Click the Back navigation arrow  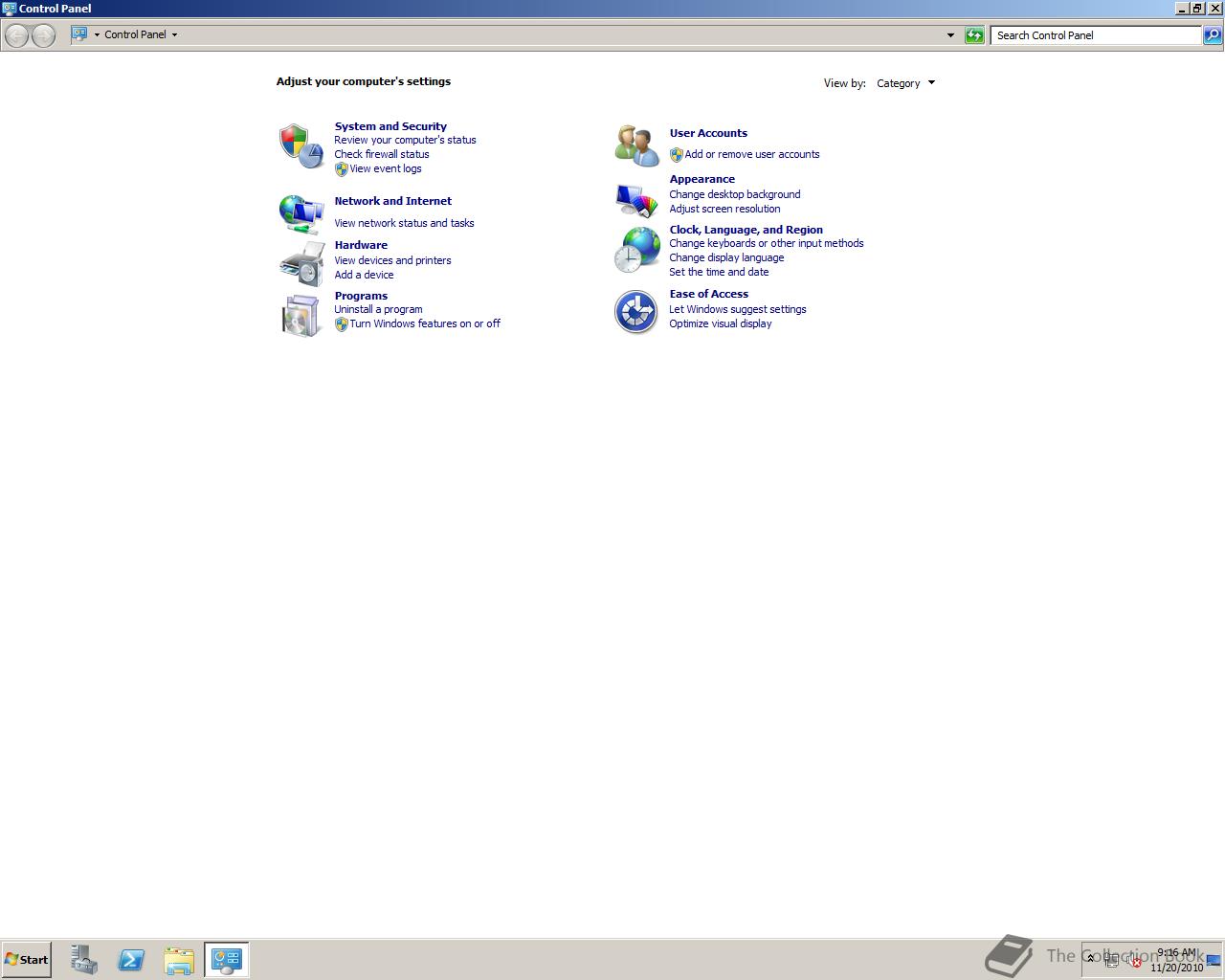point(17,35)
